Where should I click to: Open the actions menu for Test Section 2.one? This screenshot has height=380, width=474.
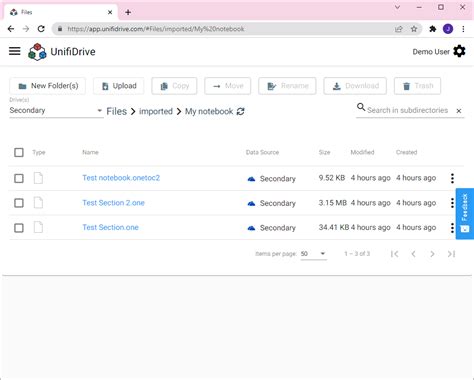[452, 203]
